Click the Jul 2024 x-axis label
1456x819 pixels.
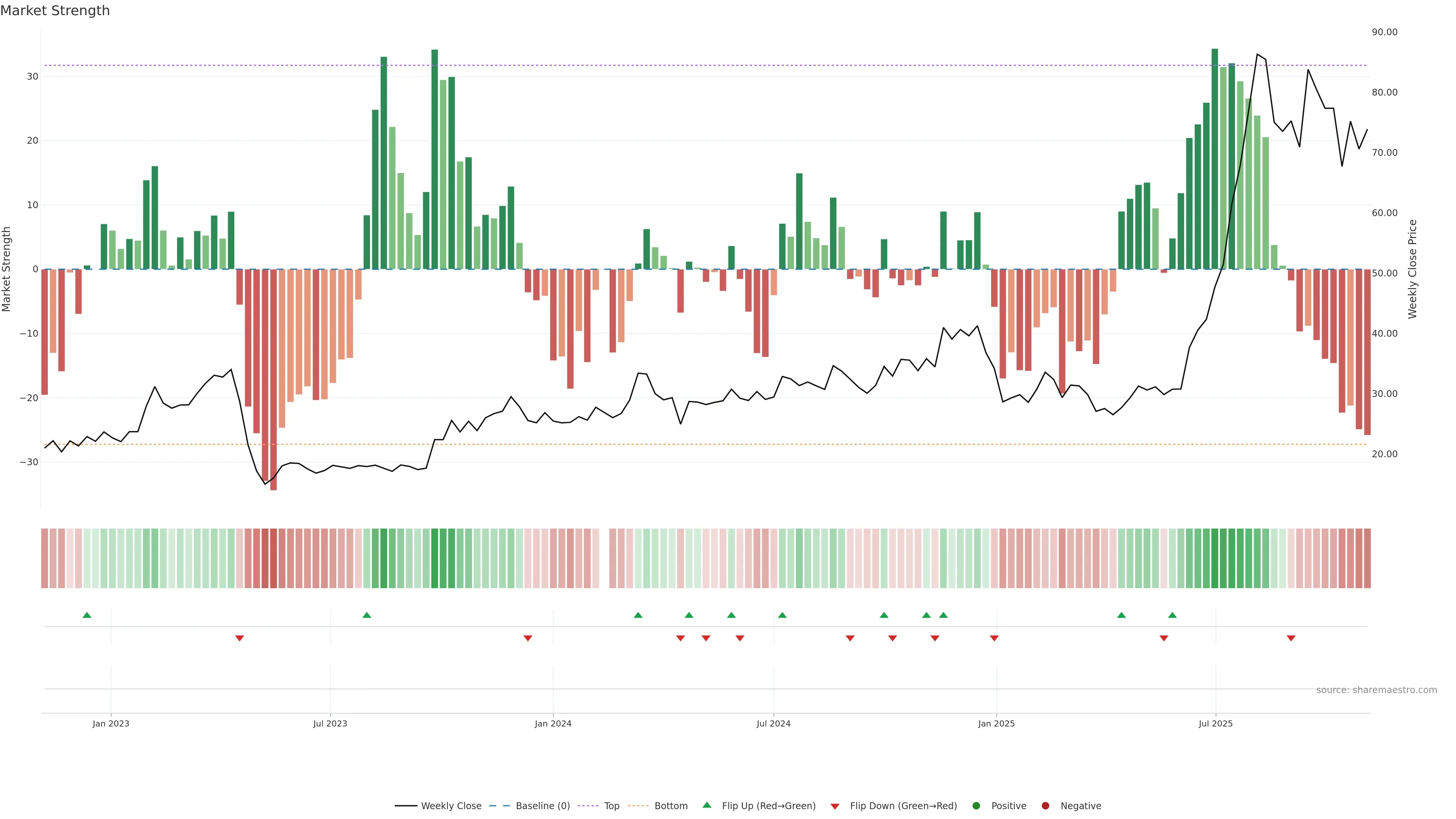click(773, 723)
